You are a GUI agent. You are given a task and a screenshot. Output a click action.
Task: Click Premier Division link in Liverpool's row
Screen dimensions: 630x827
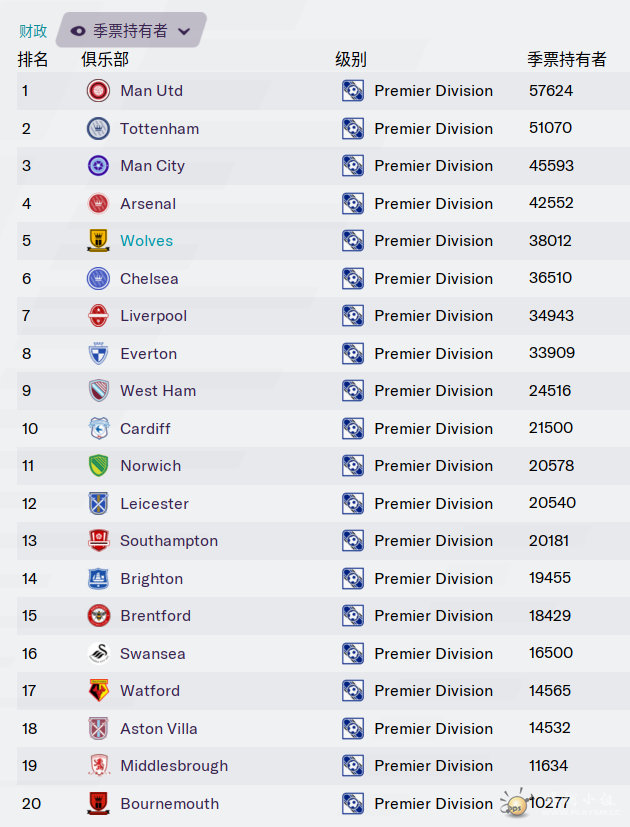tap(433, 316)
